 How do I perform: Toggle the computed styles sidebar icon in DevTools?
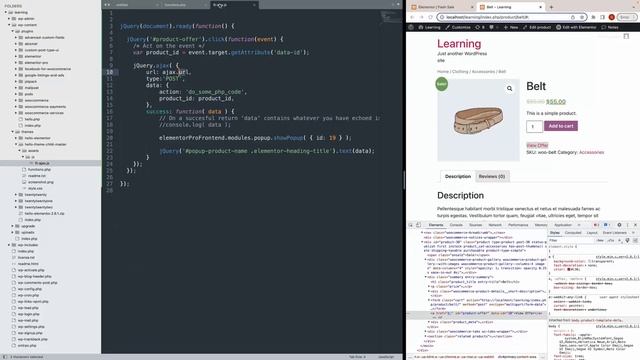[635, 240]
